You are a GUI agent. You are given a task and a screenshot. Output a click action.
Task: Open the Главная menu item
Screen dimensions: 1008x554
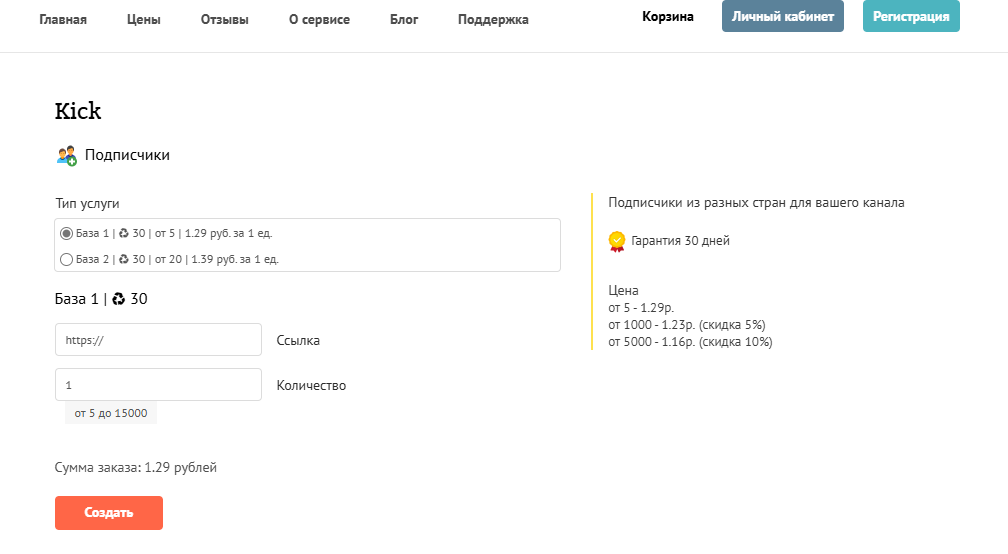click(x=63, y=19)
